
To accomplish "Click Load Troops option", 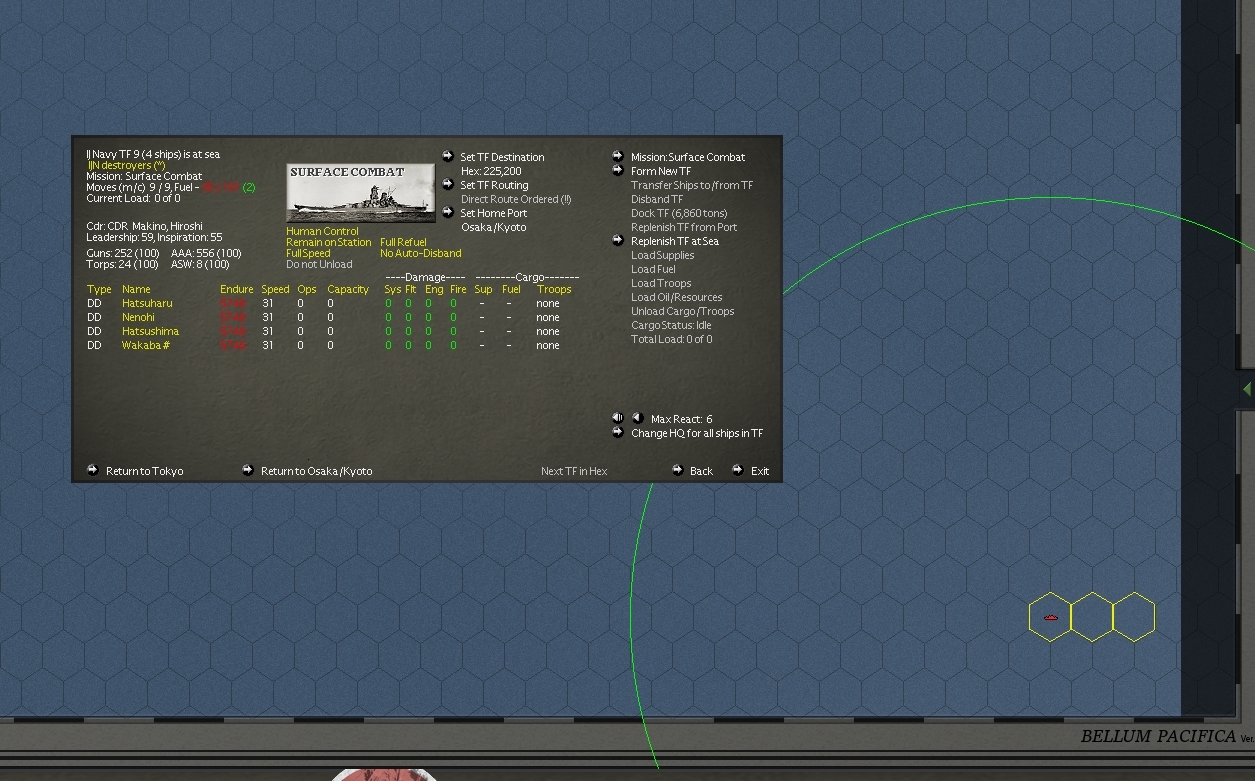I will pos(661,283).
